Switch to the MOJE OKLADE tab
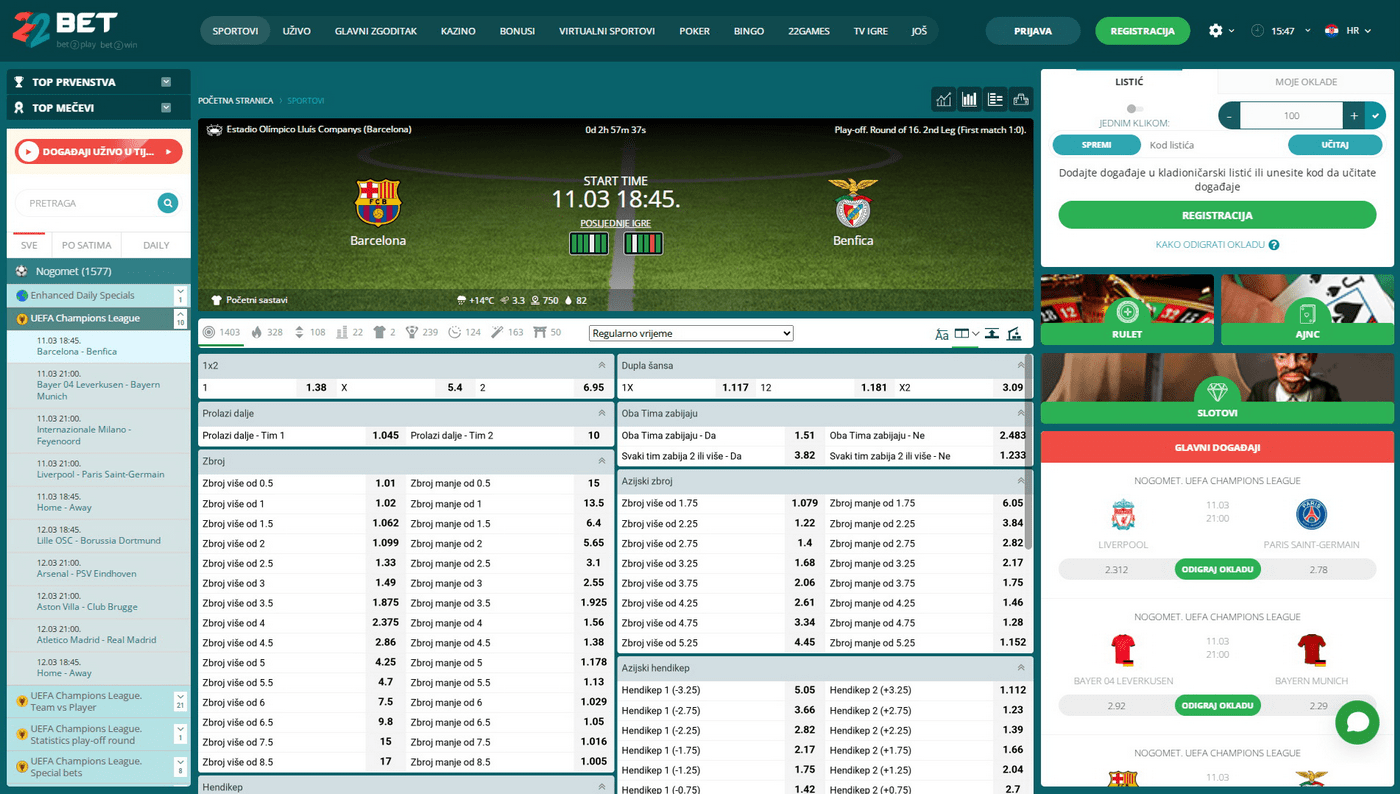The width and height of the screenshot is (1400, 794). click(x=1305, y=81)
